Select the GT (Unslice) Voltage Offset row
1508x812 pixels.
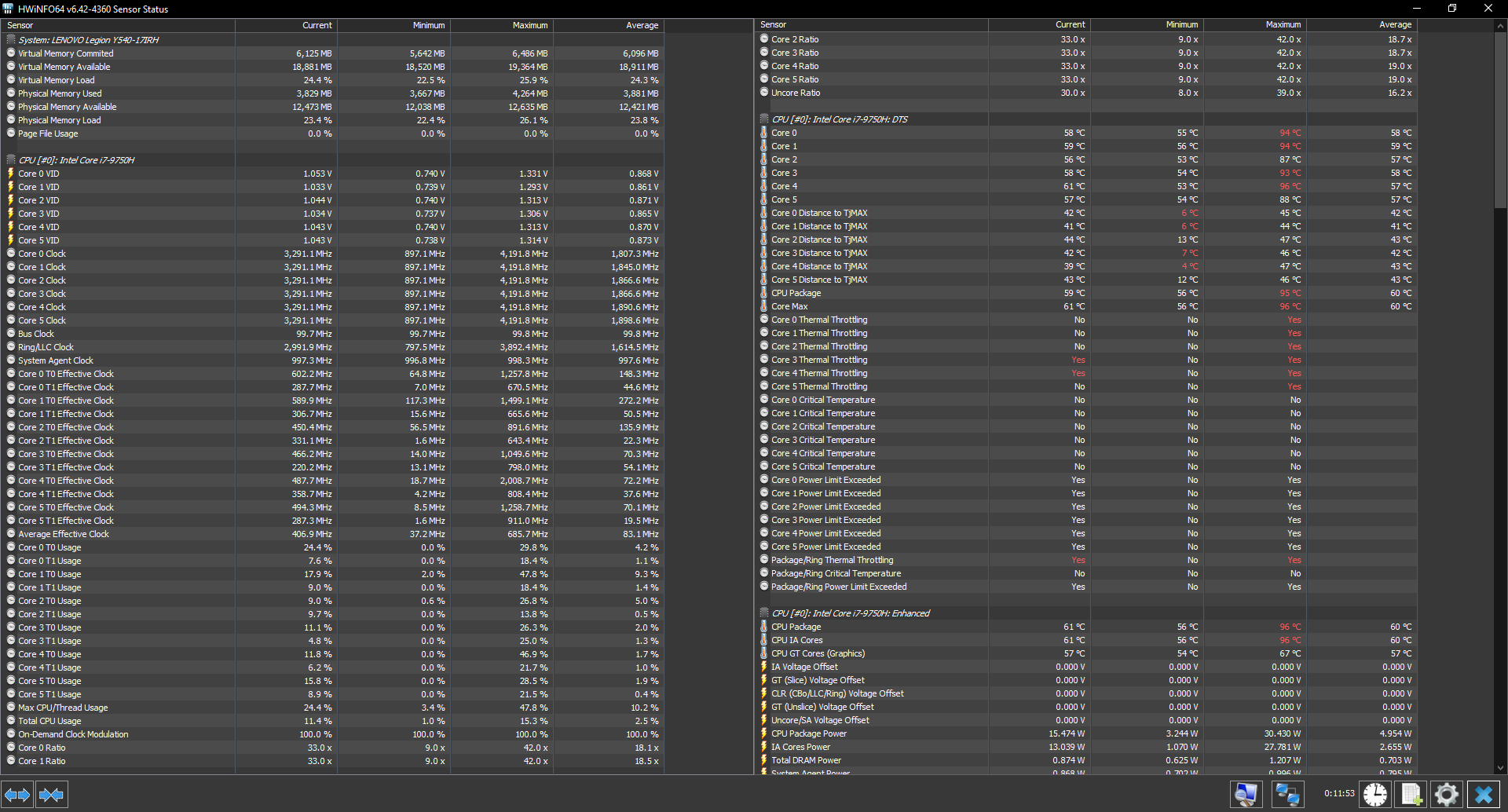(x=1086, y=707)
